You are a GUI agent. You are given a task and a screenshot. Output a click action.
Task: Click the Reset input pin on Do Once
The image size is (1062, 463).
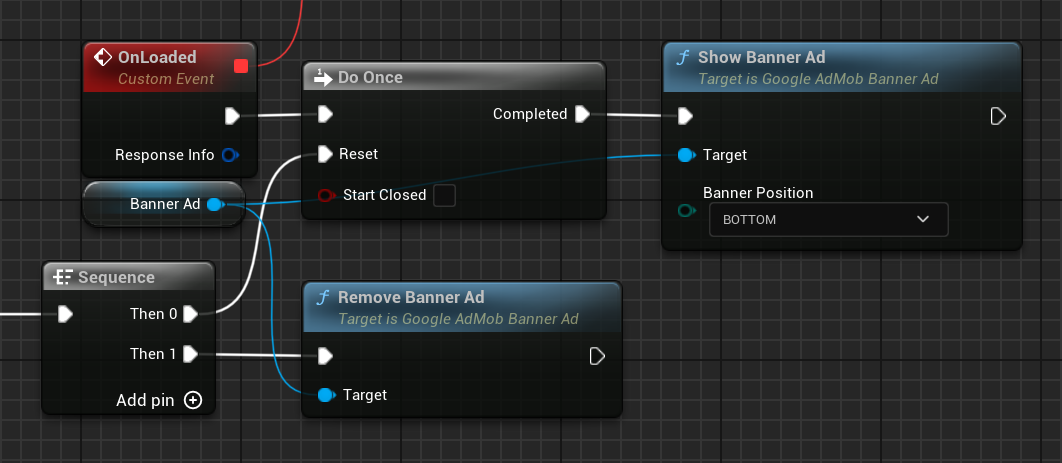(x=324, y=154)
